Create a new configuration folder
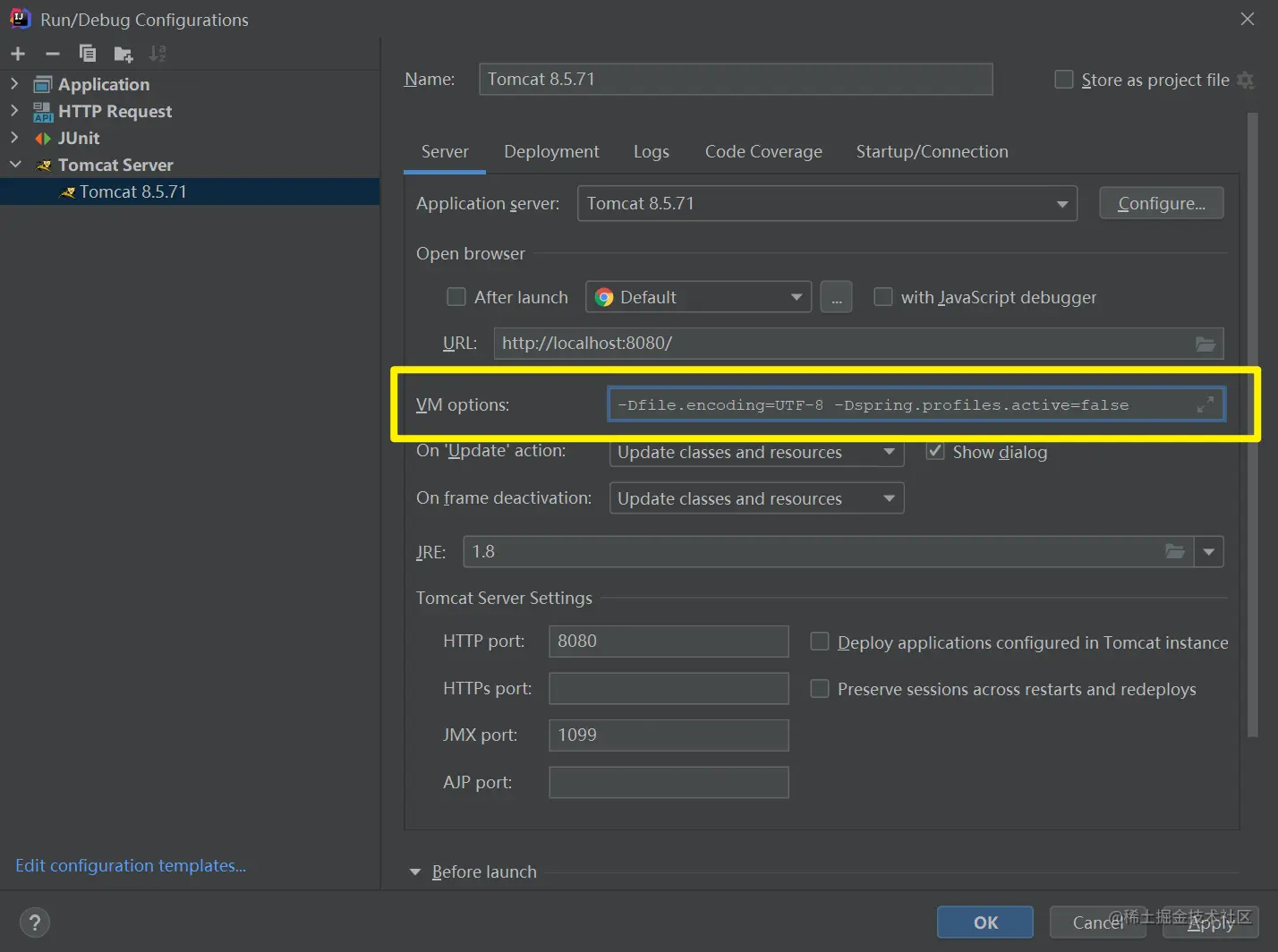Image resolution: width=1278 pixels, height=952 pixels. pos(124,55)
